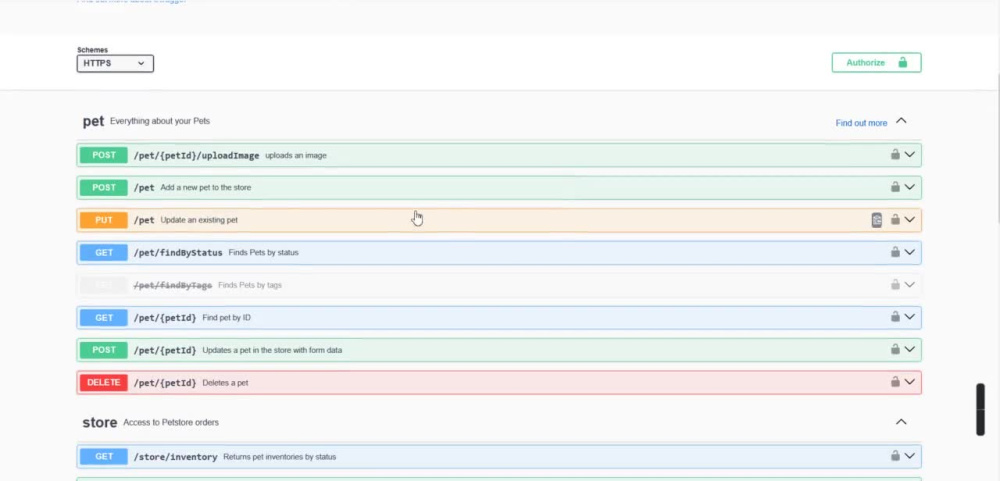The height and width of the screenshot is (481, 1000).
Task: Click the pet section heading
Action: (93, 121)
